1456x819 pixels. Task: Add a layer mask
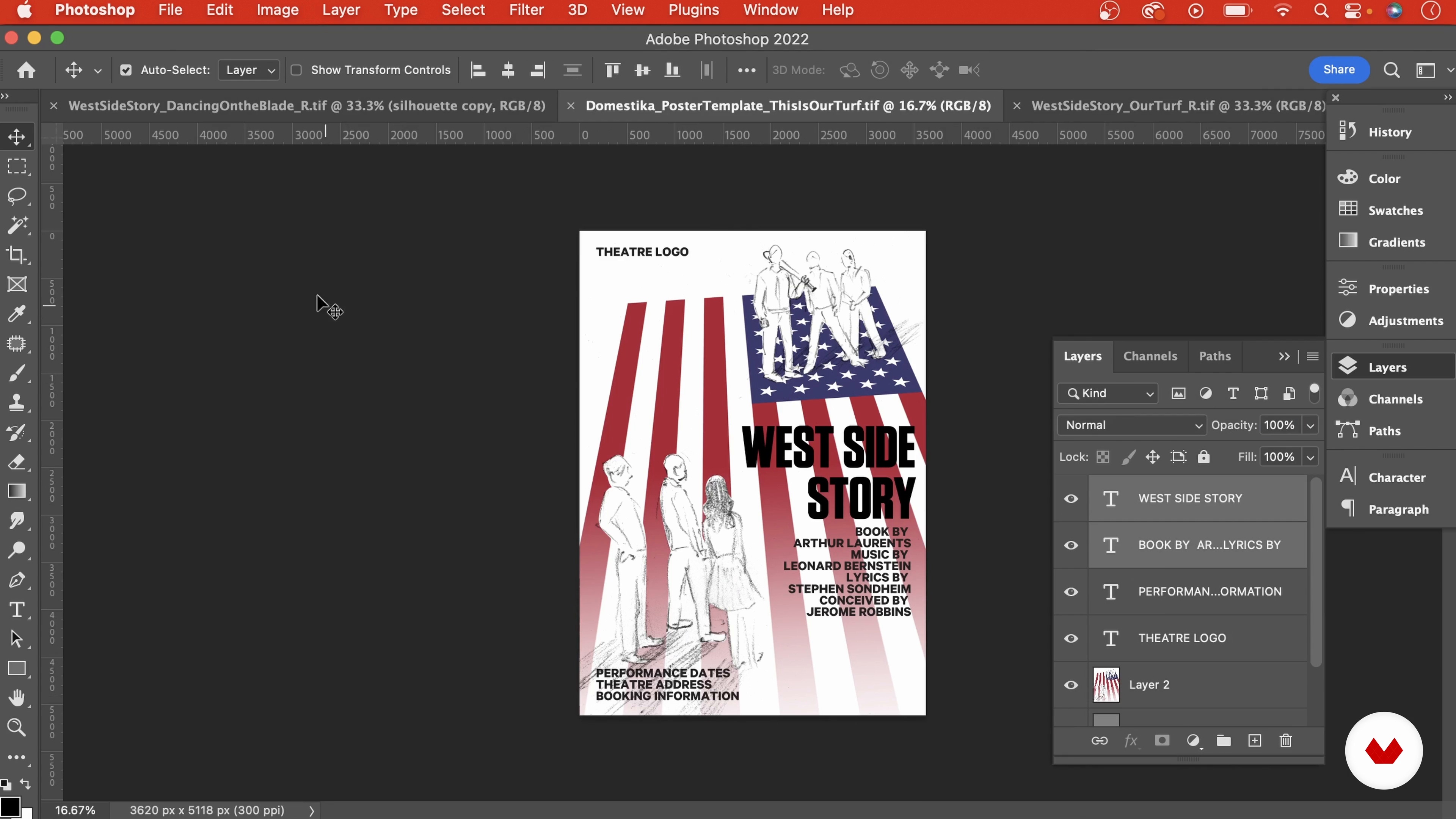[x=1162, y=741]
